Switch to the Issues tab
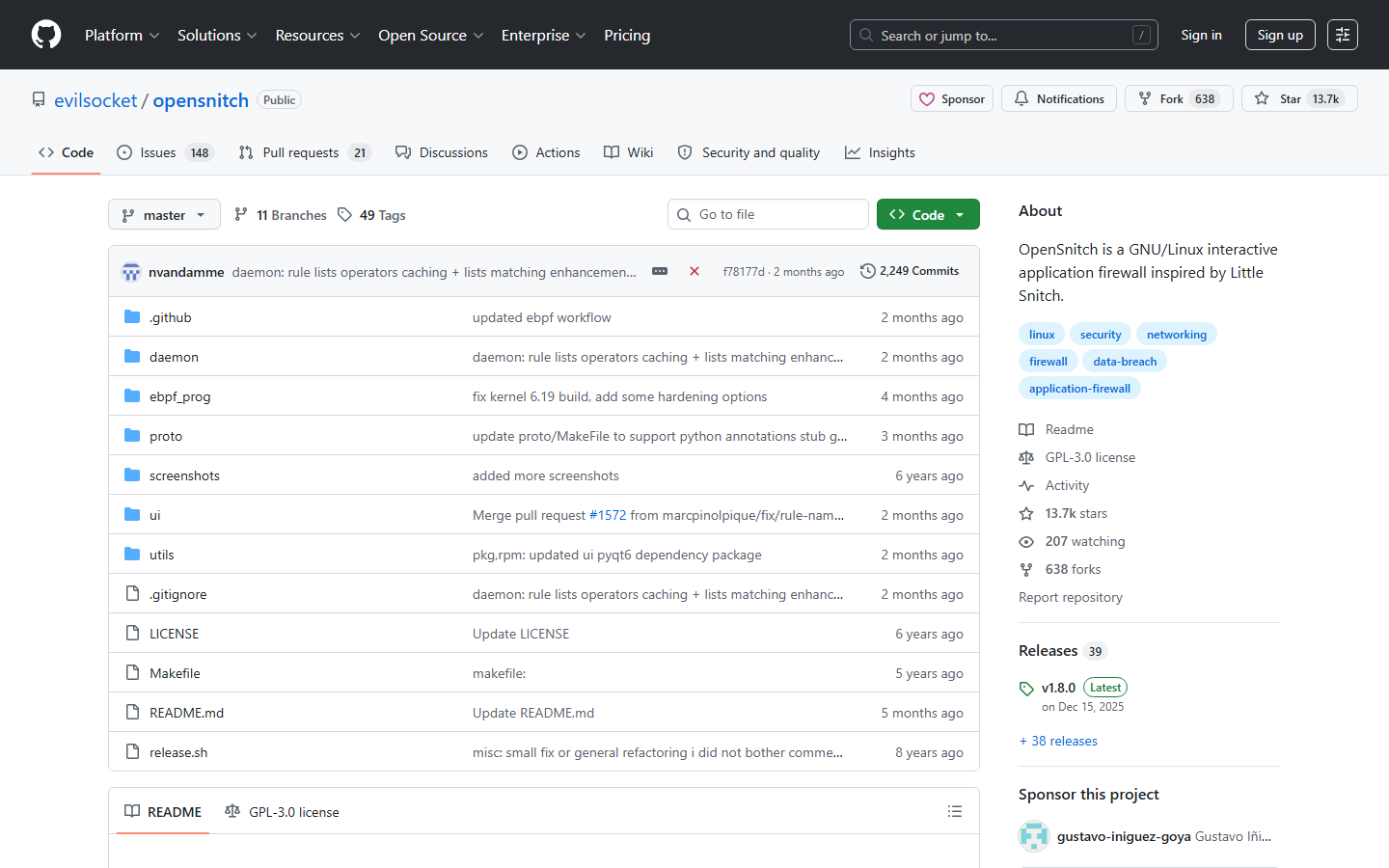 165,152
